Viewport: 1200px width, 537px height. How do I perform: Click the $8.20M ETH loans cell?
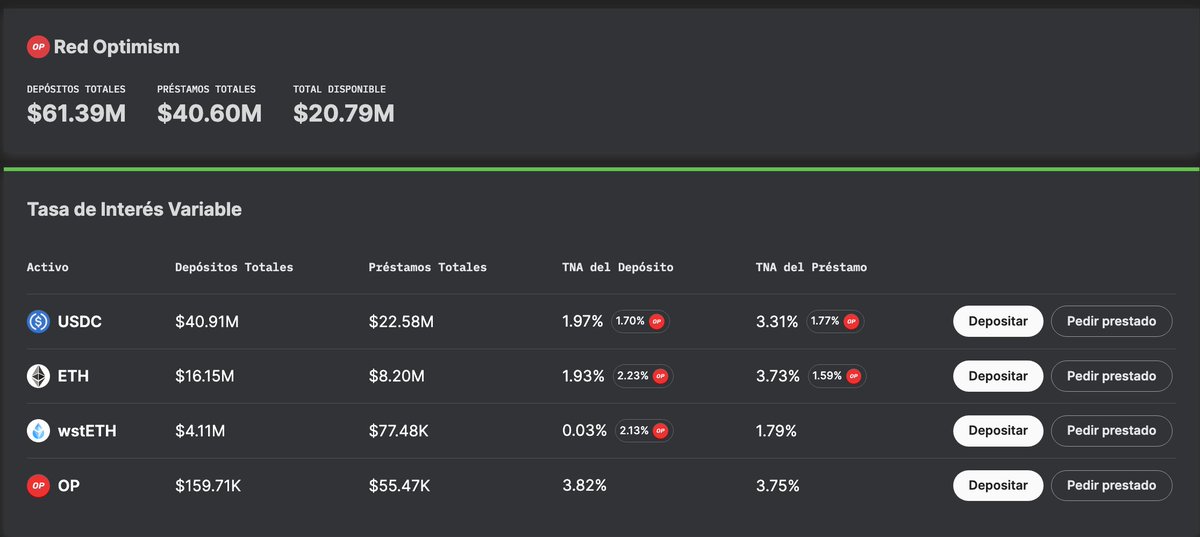pyautogui.click(x=397, y=376)
